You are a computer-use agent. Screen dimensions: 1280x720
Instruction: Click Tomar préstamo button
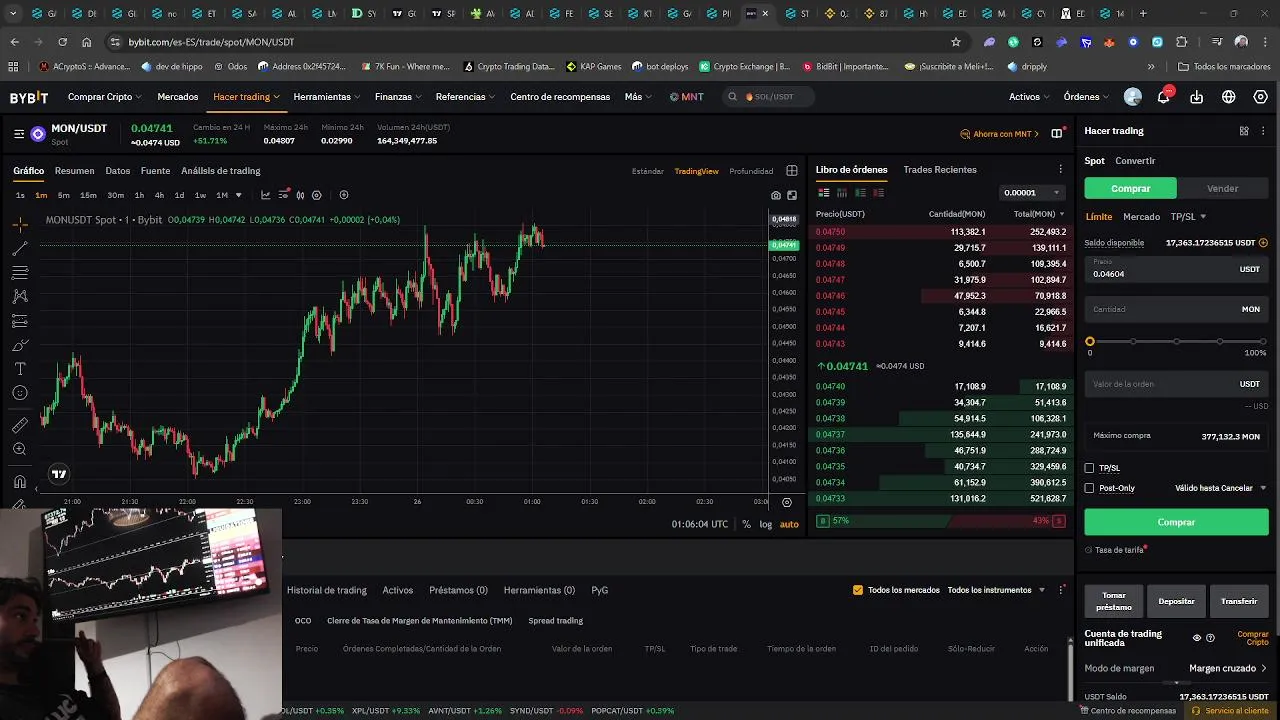[1114, 601]
